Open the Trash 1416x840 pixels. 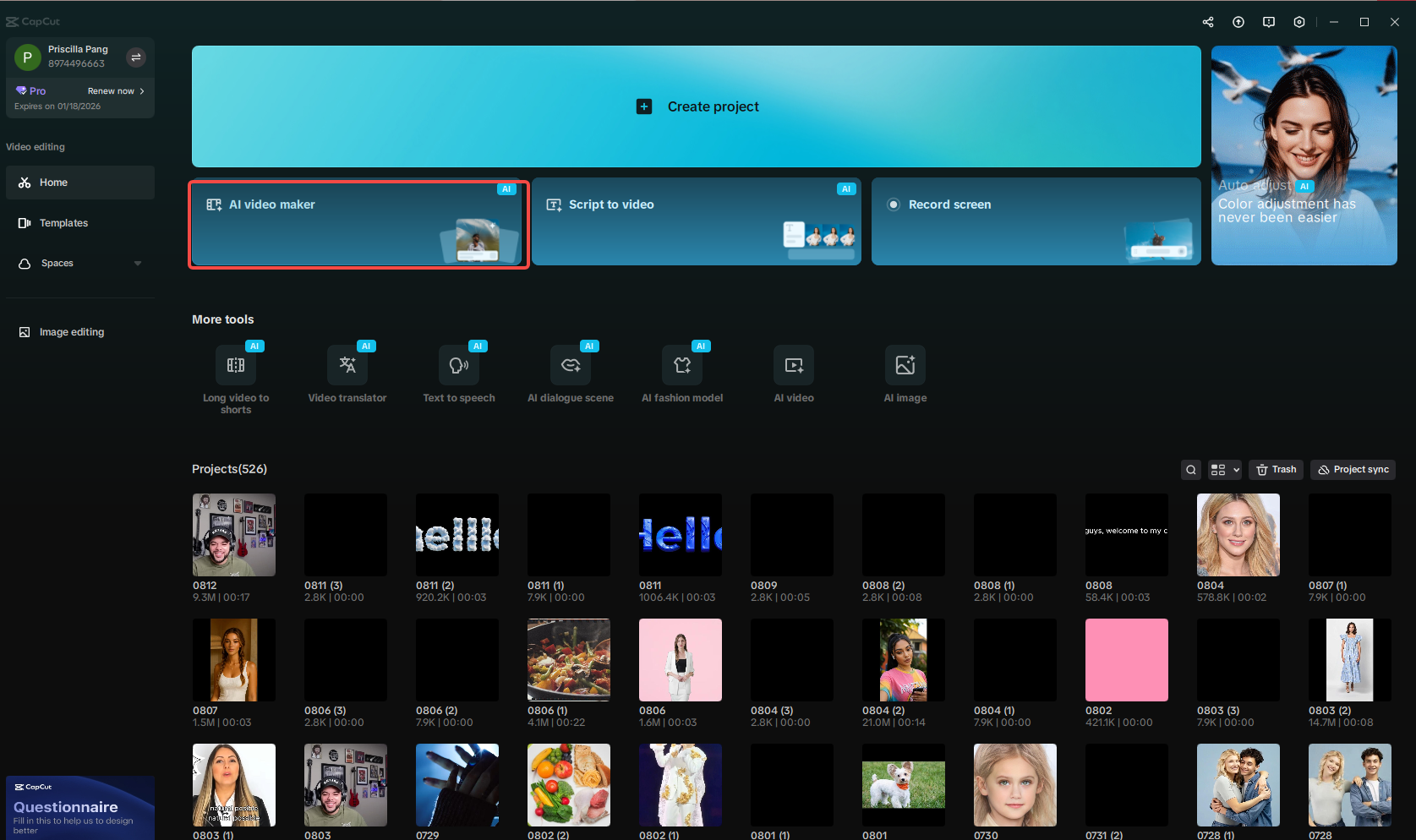[x=1276, y=469]
